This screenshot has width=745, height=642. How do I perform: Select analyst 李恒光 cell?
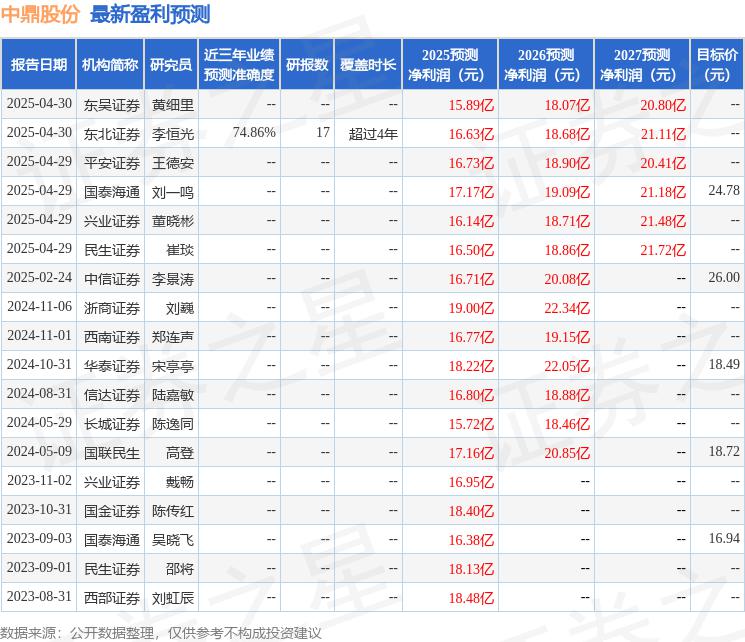point(173,134)
